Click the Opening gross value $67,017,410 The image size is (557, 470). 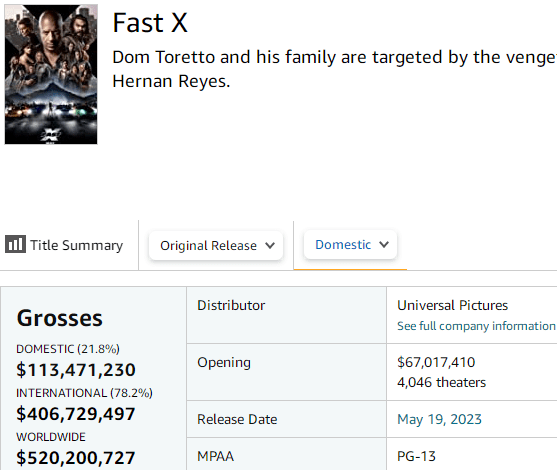coord(436,362)
